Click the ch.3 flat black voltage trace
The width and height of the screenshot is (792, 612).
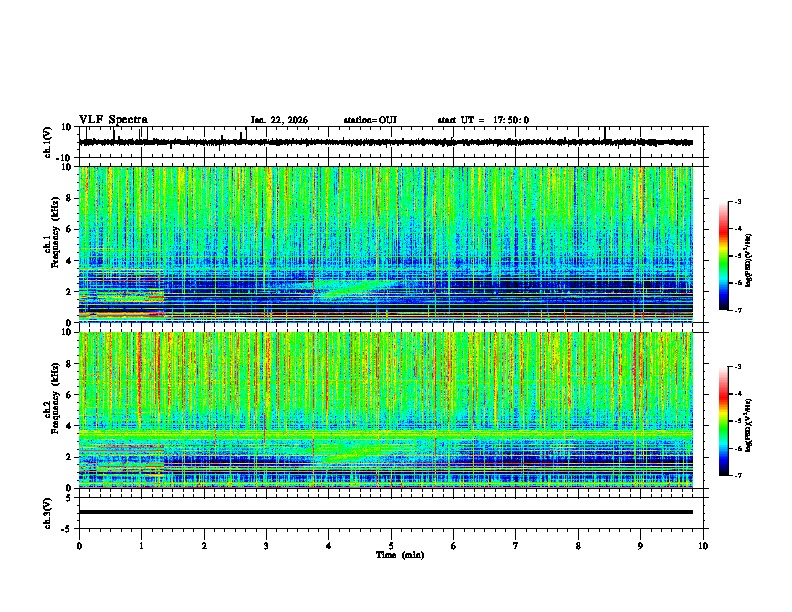pos(386,512)
